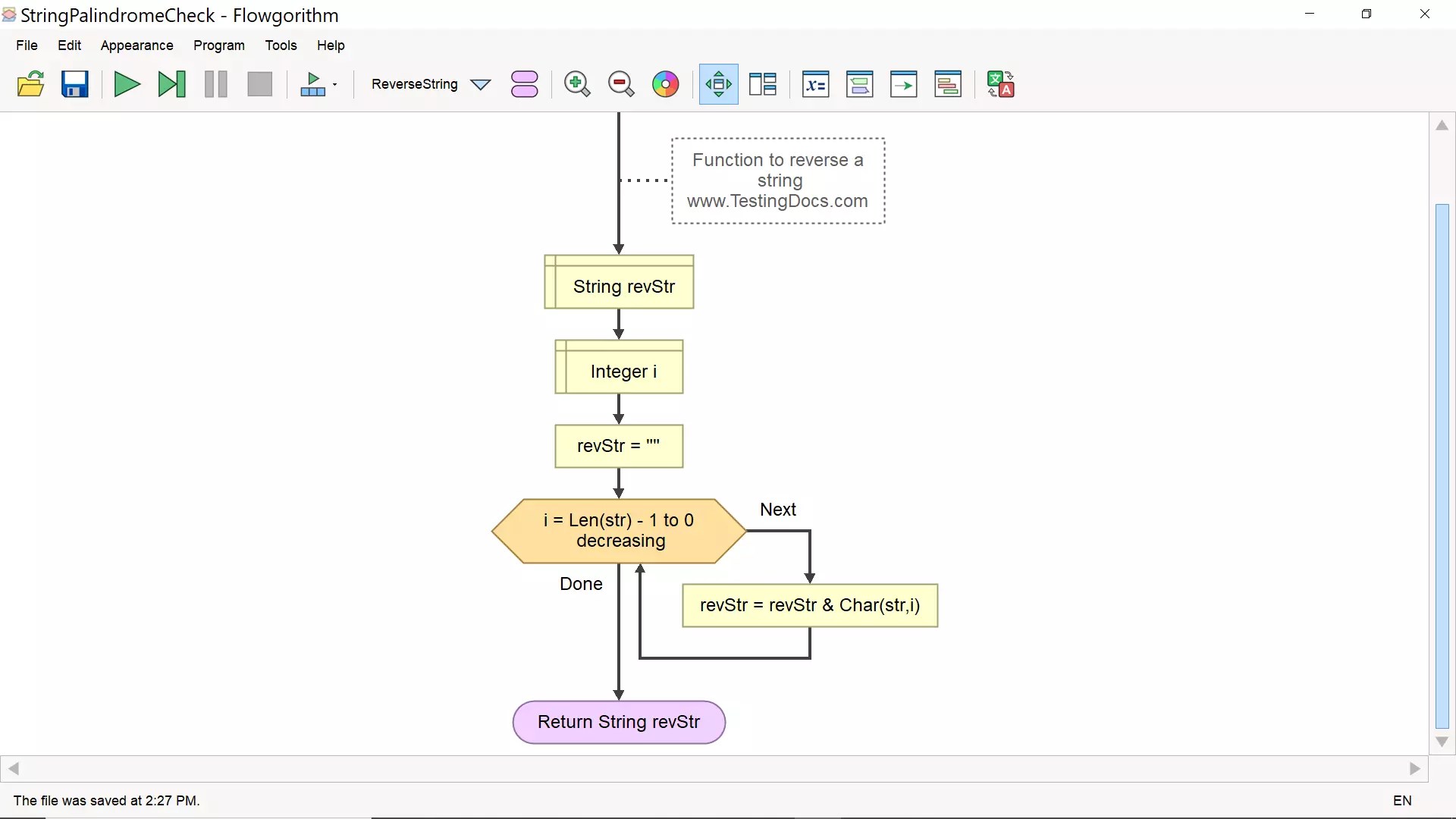
Task: Open the Appearance menu
Action: pos(136,45)
